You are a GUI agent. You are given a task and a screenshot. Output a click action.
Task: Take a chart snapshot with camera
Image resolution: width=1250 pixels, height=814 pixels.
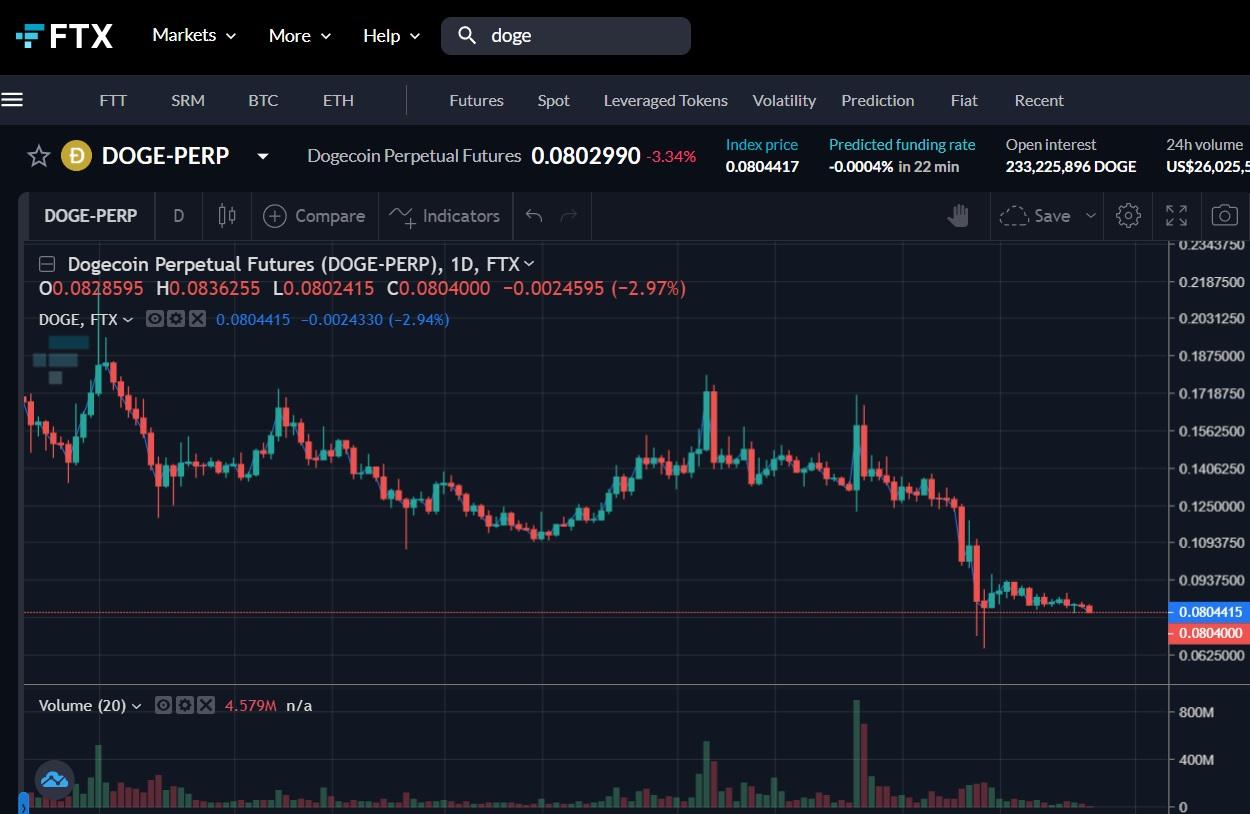coord(1224,216)
